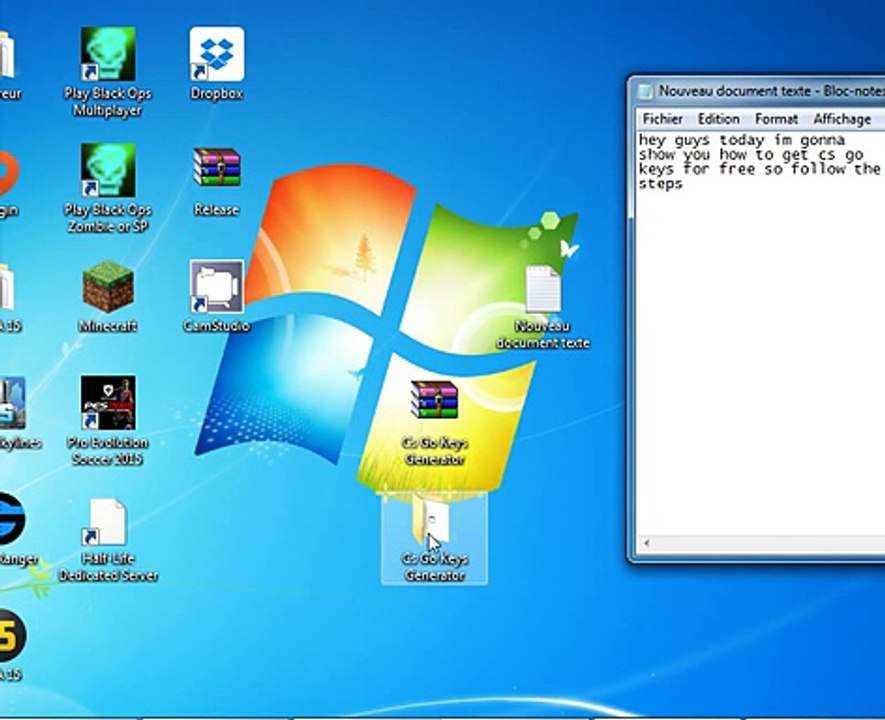This screenshot has height=720, width=885.
Task: Select Play Black Ops Zombie or SP icon
Action: click(x=107, y=171)
